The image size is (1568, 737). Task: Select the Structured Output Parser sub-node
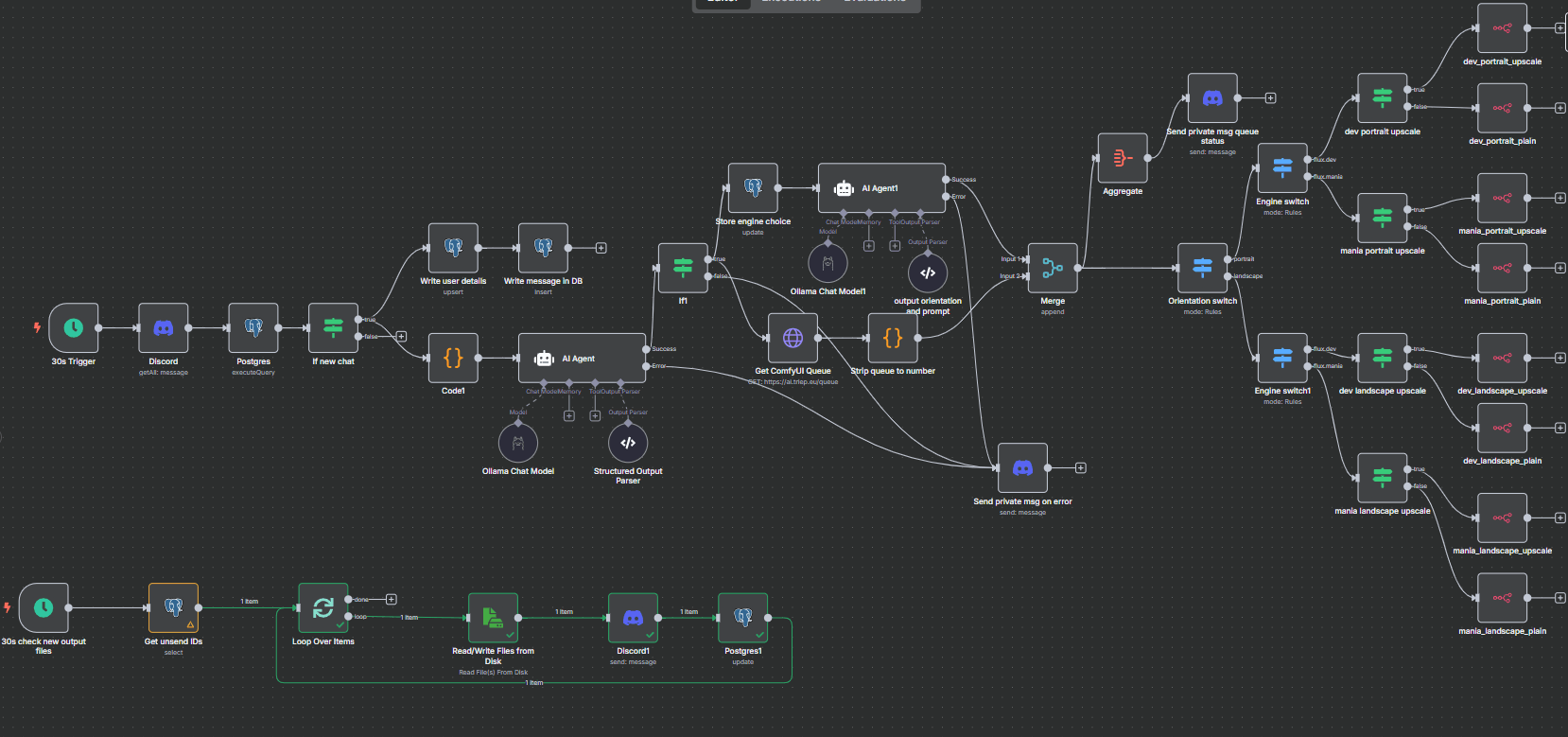click(x=628, y=443)
